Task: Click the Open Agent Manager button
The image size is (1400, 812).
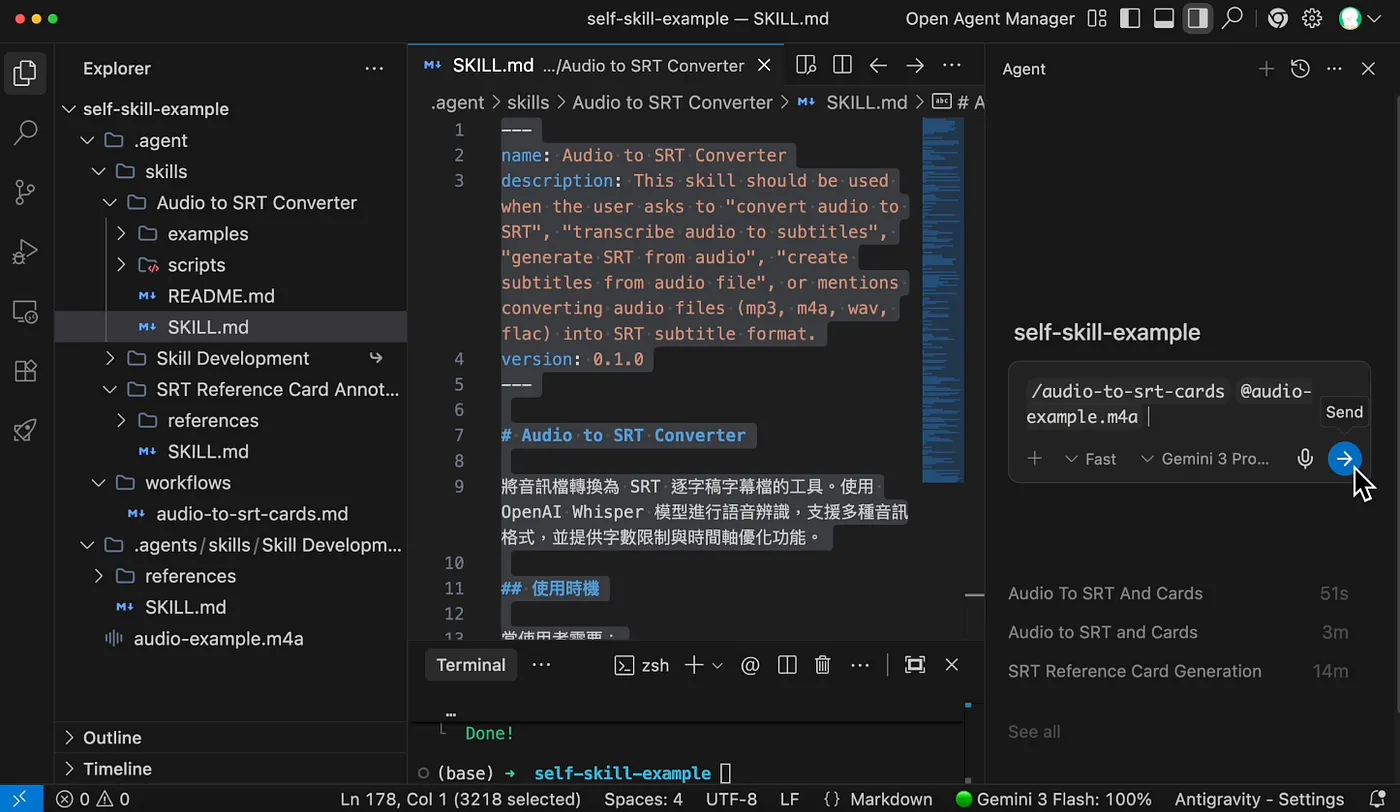Action: pos(990,18)
